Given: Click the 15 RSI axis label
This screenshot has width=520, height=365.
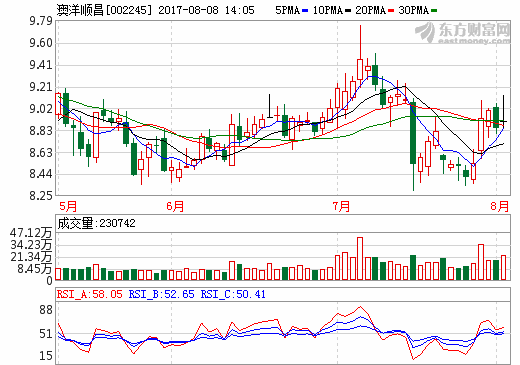Looking at the screenshot, I should tap(46, 356).
